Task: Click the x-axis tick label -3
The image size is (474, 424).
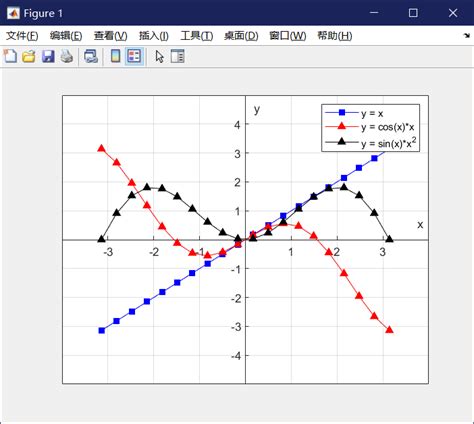Action: (108, 252)
